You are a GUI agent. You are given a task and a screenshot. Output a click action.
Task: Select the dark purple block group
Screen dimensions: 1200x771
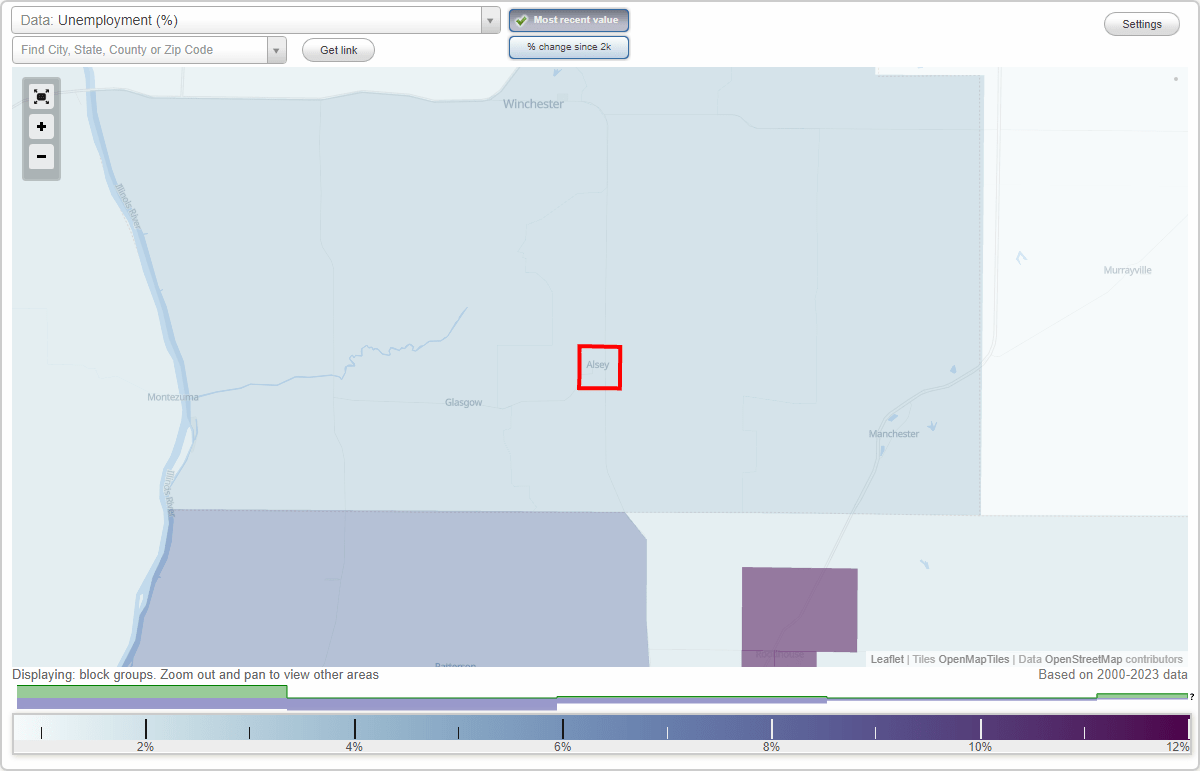(x=799, y=609)
